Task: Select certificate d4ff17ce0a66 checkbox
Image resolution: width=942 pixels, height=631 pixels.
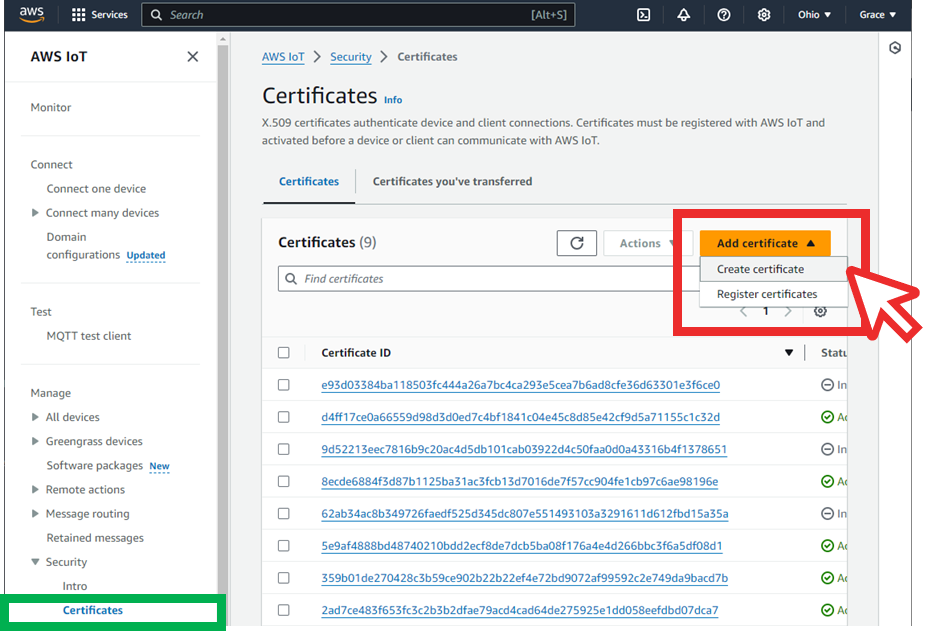Action: click(x=284, y=417)
